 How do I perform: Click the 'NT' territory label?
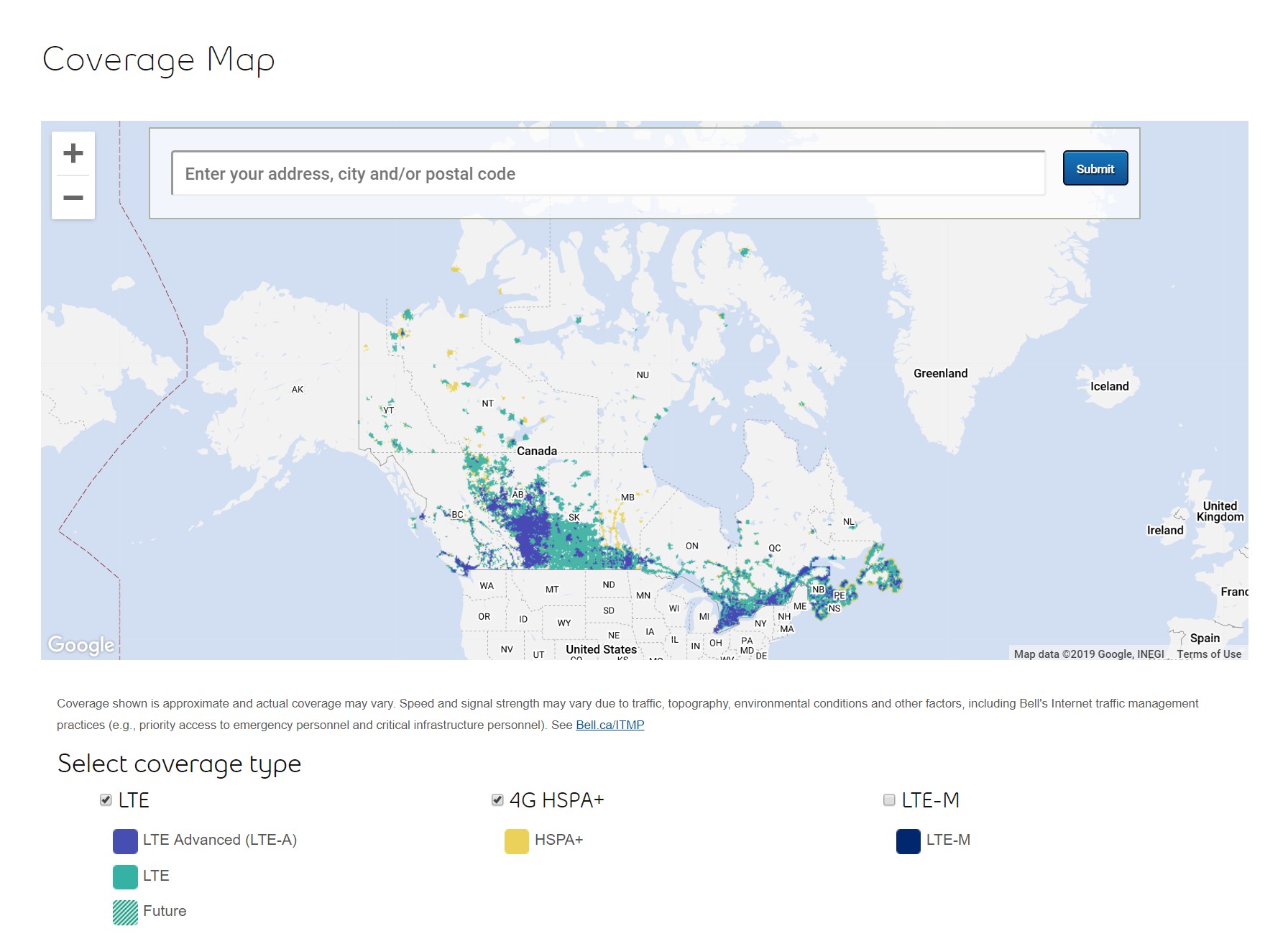click(x=487, y=403)
